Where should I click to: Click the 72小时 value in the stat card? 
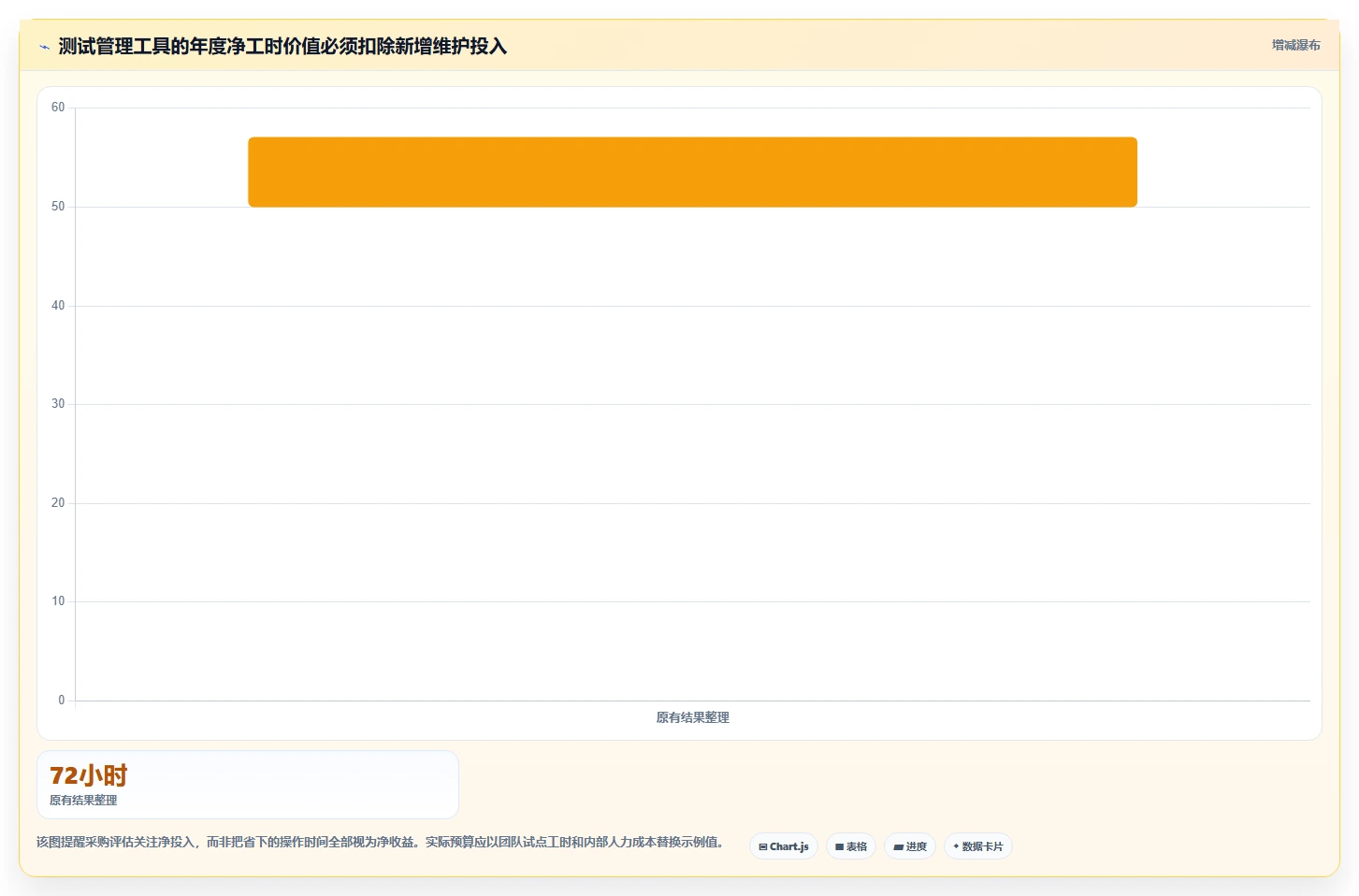coord(88,775)
